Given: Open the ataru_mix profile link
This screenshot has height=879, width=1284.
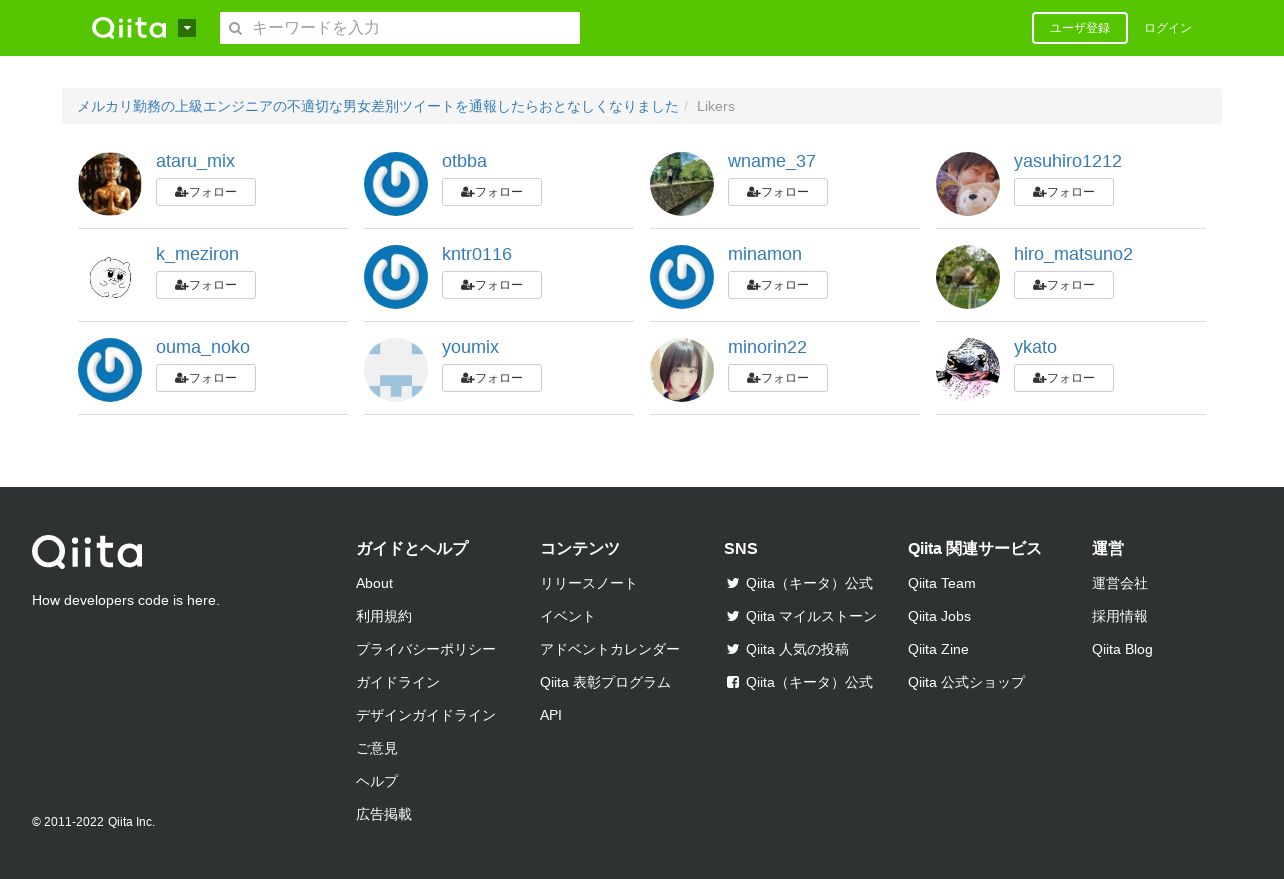Looking at the screenshot, I should point(195,161).
